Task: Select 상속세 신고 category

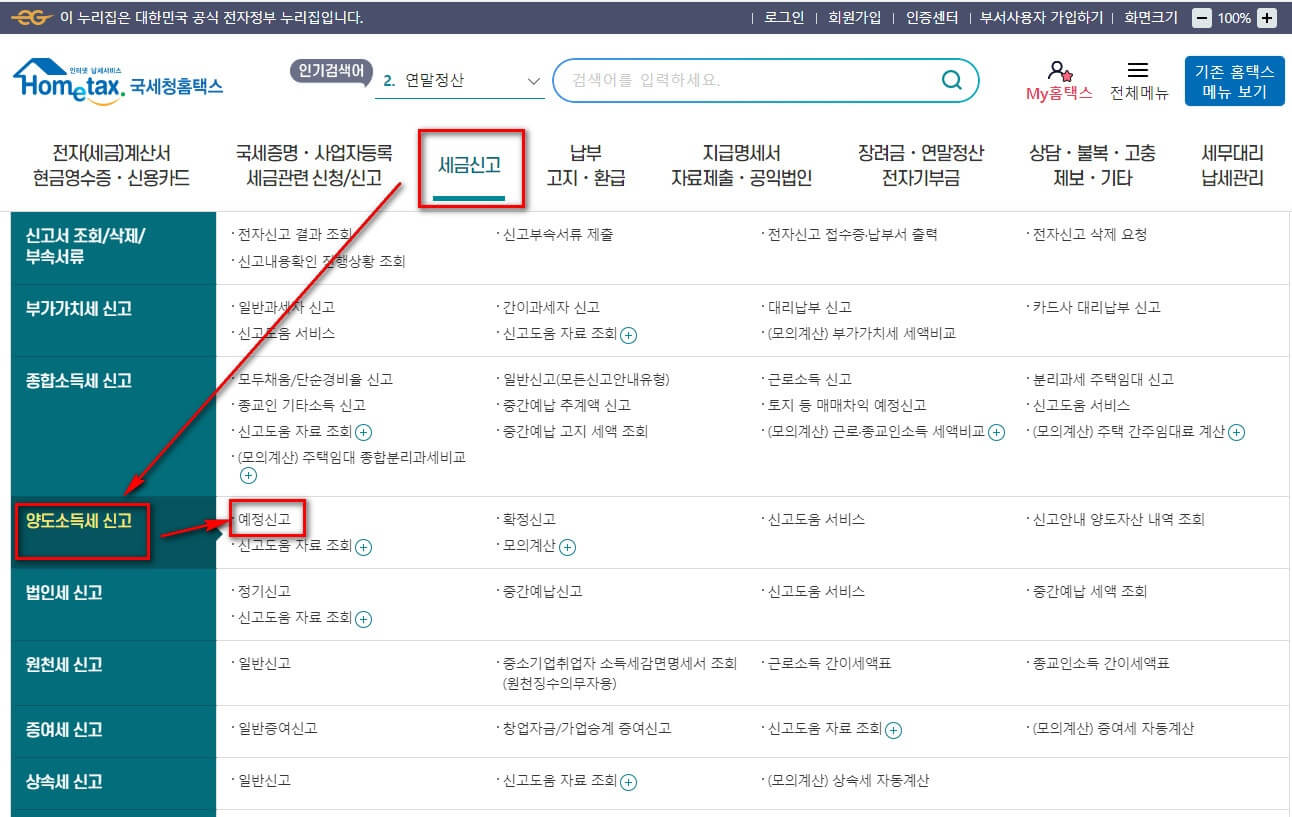Action: [x=114, y=783]
